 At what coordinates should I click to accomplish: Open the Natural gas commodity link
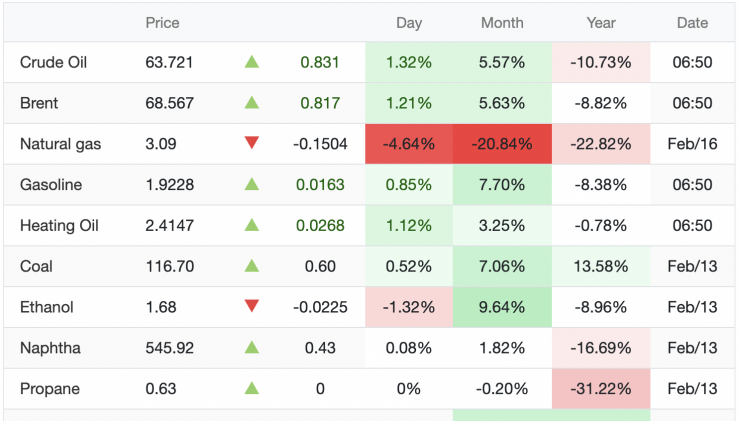pos(60,144)
